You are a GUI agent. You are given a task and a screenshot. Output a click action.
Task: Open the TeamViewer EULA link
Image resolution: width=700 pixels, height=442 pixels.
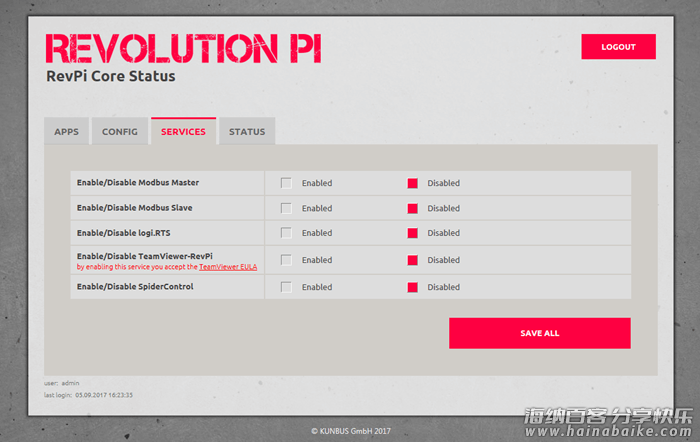pos(228,267)
